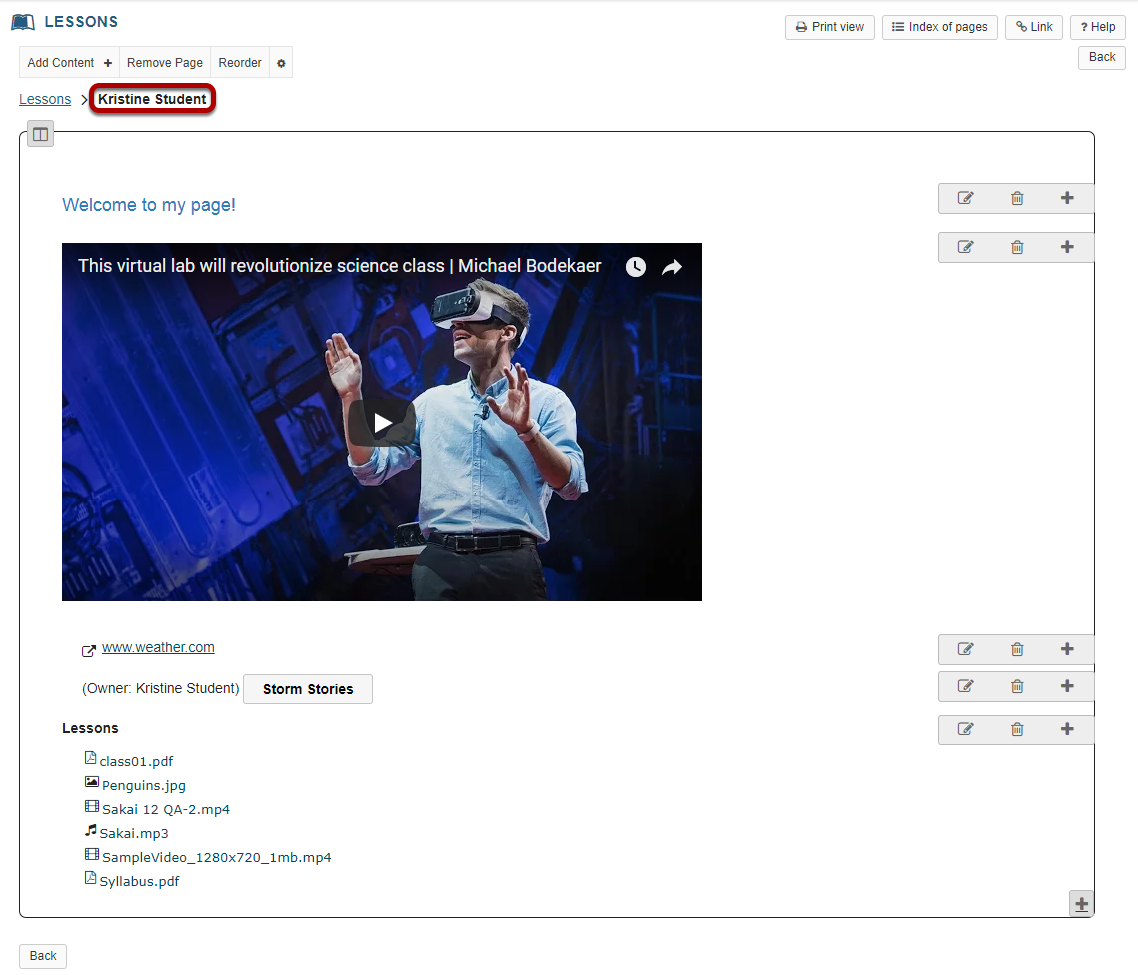This screenshot has height=975, width=1138.
Task: Go to Lessons breadcrumb link
Action: tap(45, 99)
